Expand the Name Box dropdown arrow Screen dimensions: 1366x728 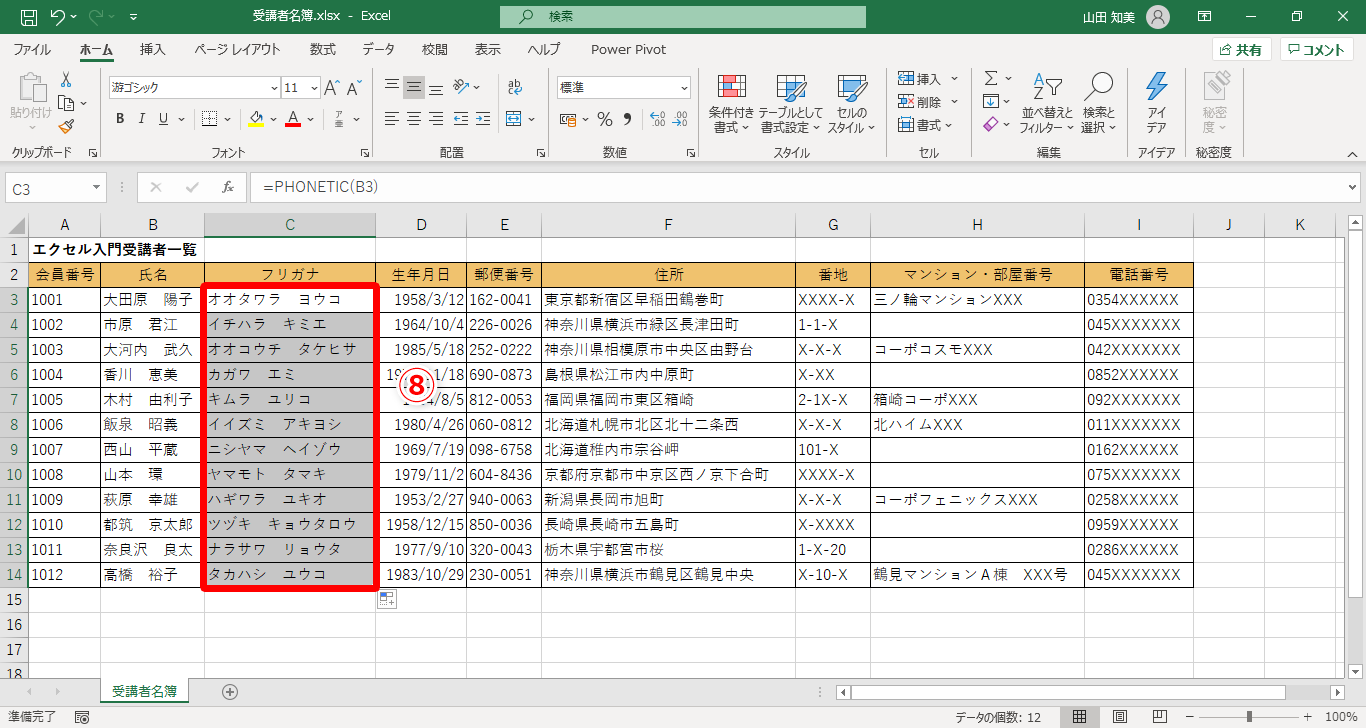click(x=97, y=187)
